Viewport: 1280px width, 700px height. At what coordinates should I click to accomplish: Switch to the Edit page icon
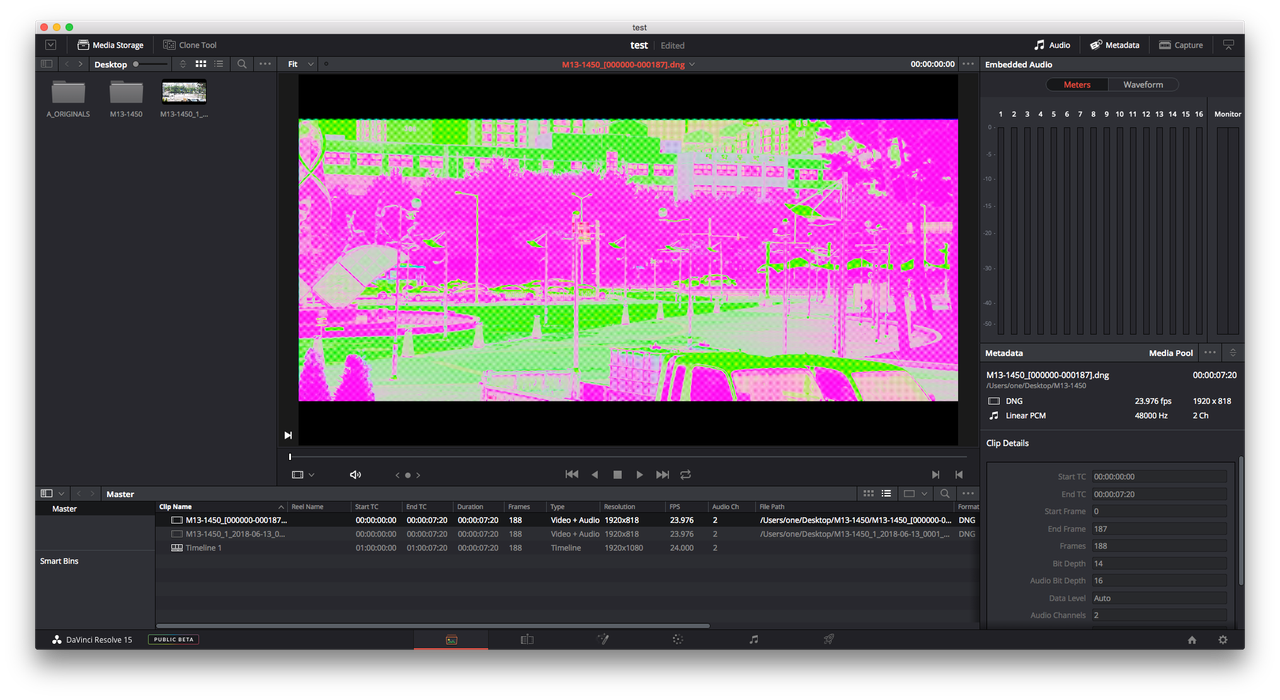coord(527,640)
